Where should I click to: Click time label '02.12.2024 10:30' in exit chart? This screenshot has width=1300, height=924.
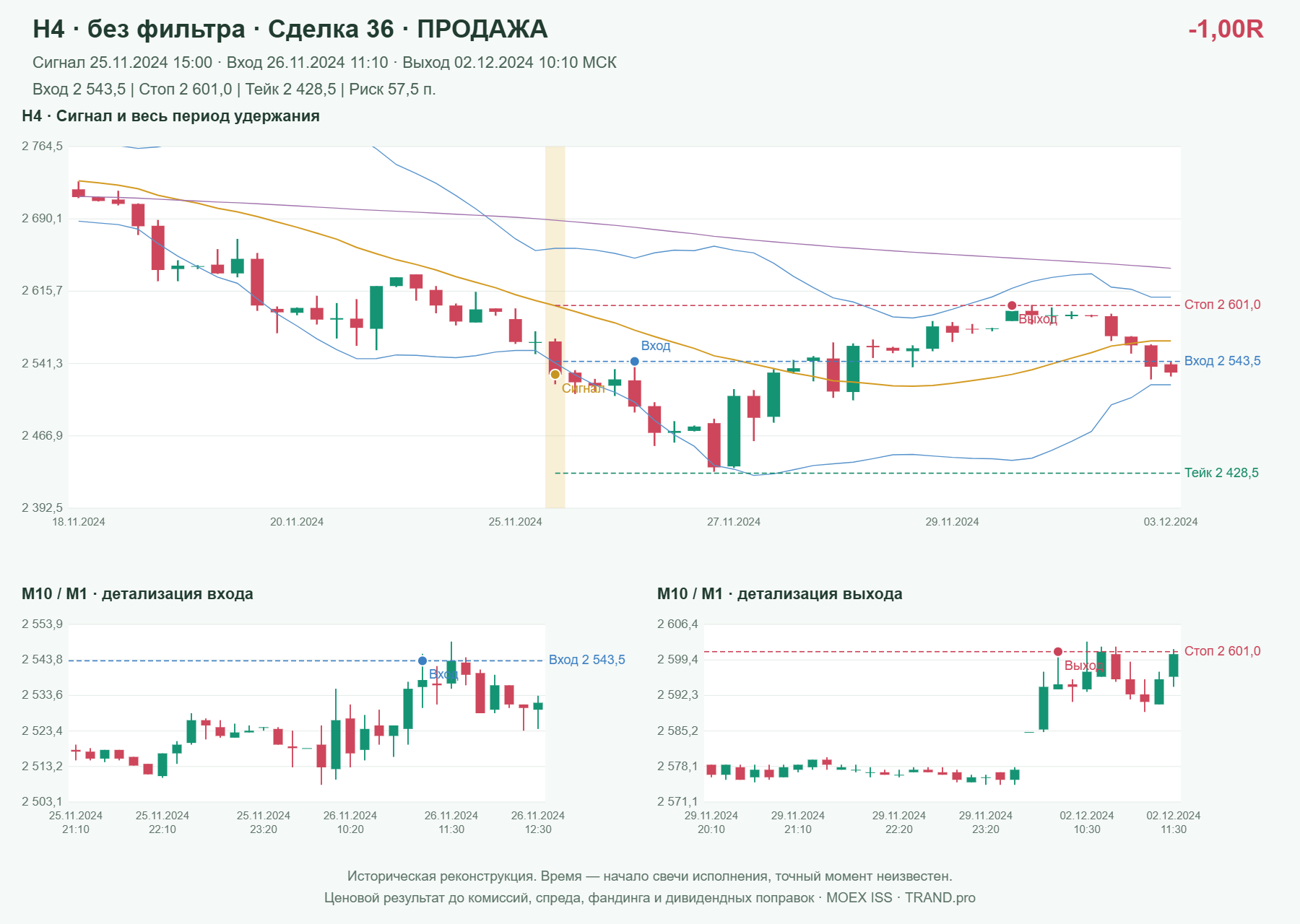(1087, 822)
